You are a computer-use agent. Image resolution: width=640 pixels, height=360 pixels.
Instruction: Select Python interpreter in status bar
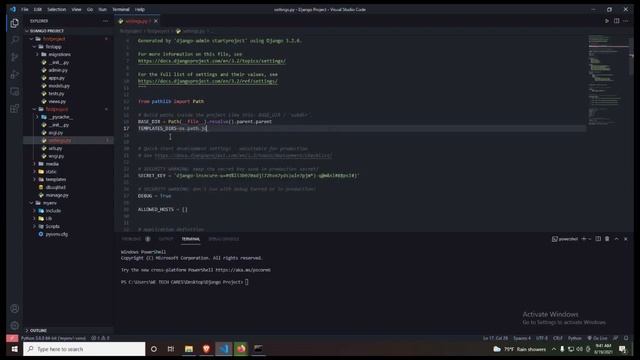53,338
